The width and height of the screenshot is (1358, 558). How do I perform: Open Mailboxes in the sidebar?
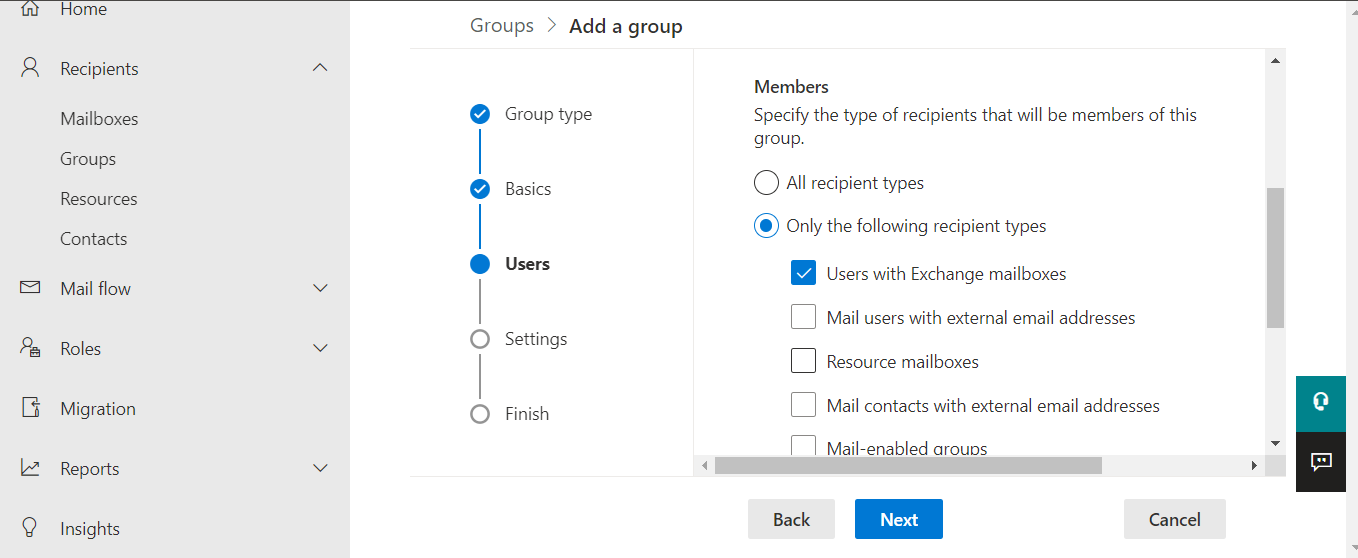(x=99, y=119)
